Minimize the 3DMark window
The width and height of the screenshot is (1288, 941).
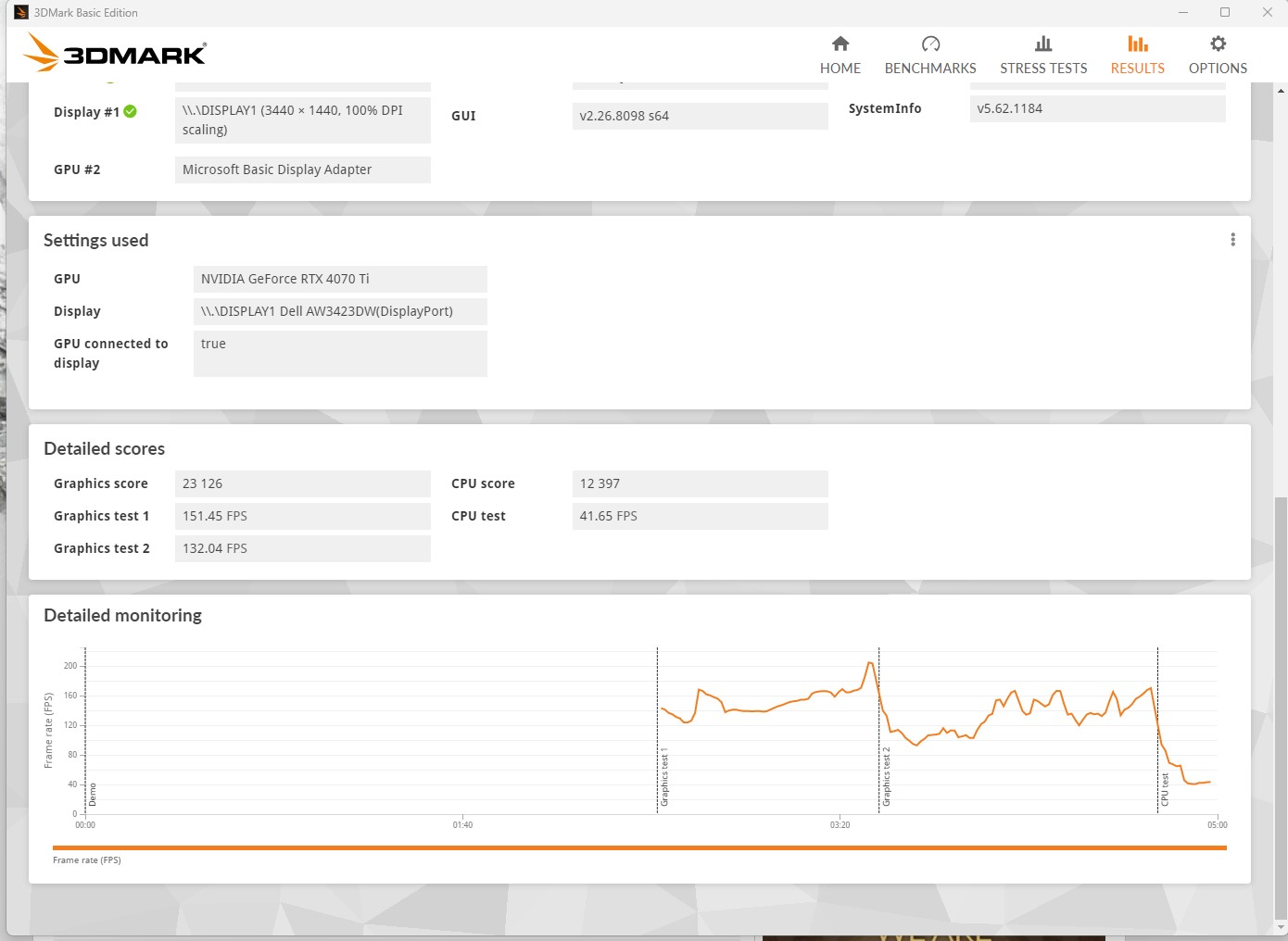tap(1183, 12)
